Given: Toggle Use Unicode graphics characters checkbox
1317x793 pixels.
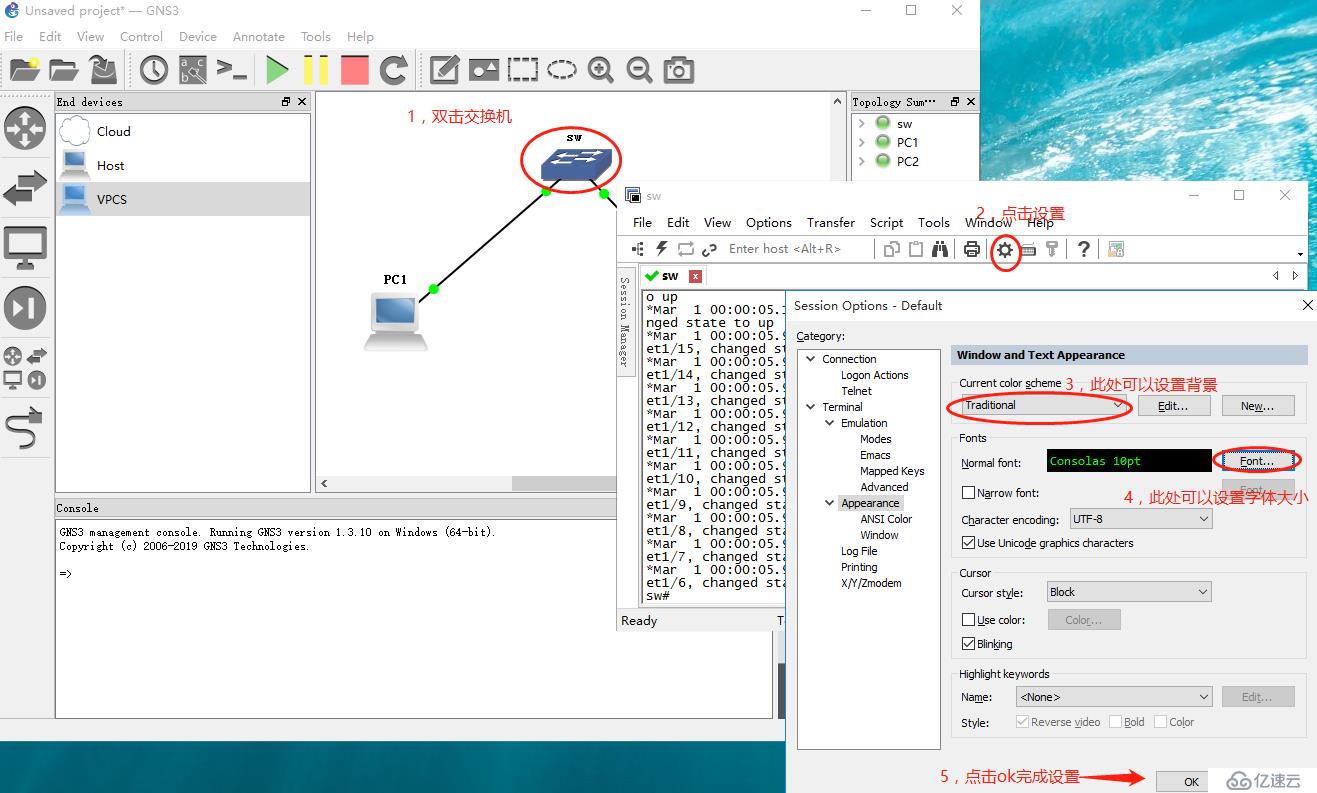Looking at the screenshot, I should [968, 543].
